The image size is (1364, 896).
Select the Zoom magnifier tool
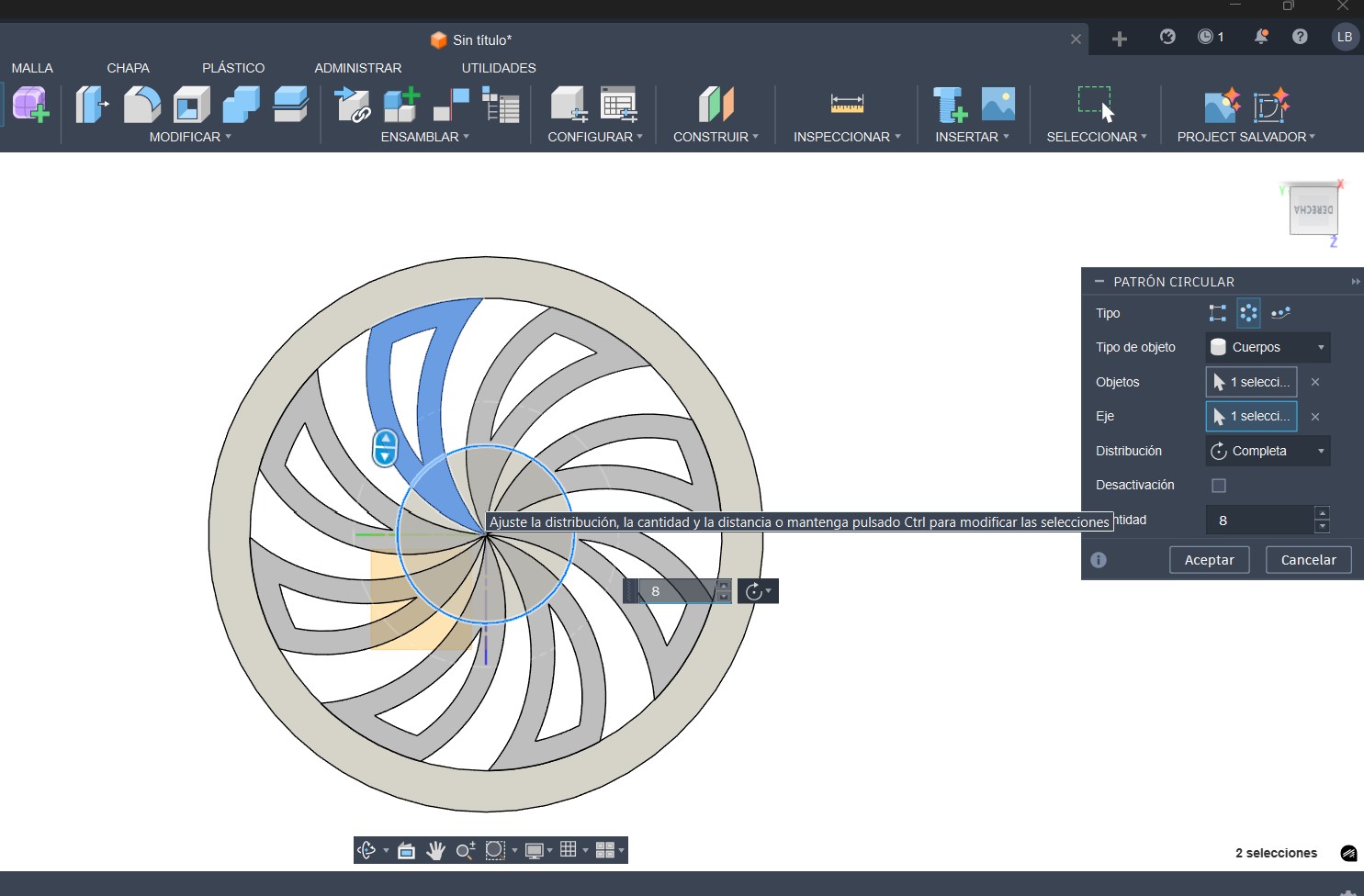[465, 850]
